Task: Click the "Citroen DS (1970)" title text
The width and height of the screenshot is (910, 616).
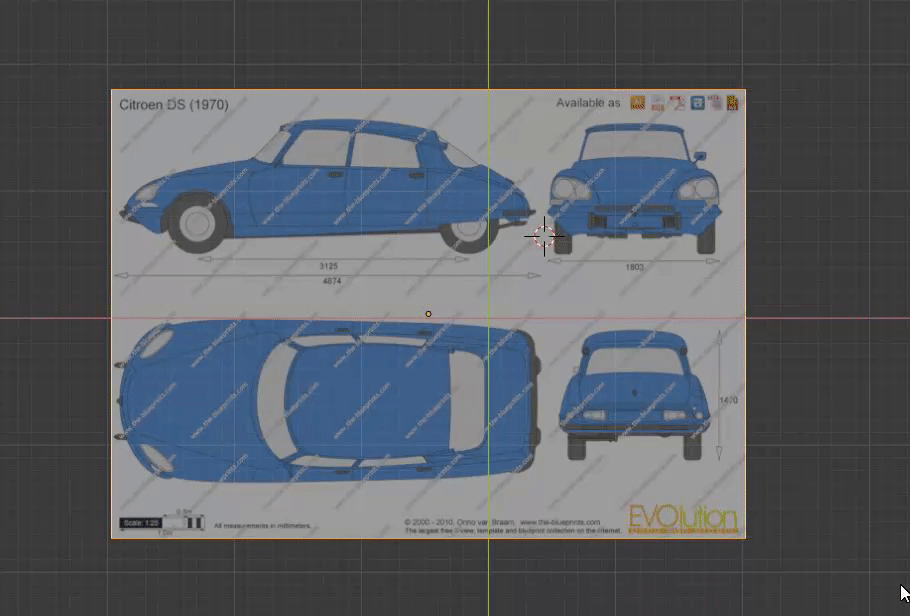Action: (x=174, y=105)
